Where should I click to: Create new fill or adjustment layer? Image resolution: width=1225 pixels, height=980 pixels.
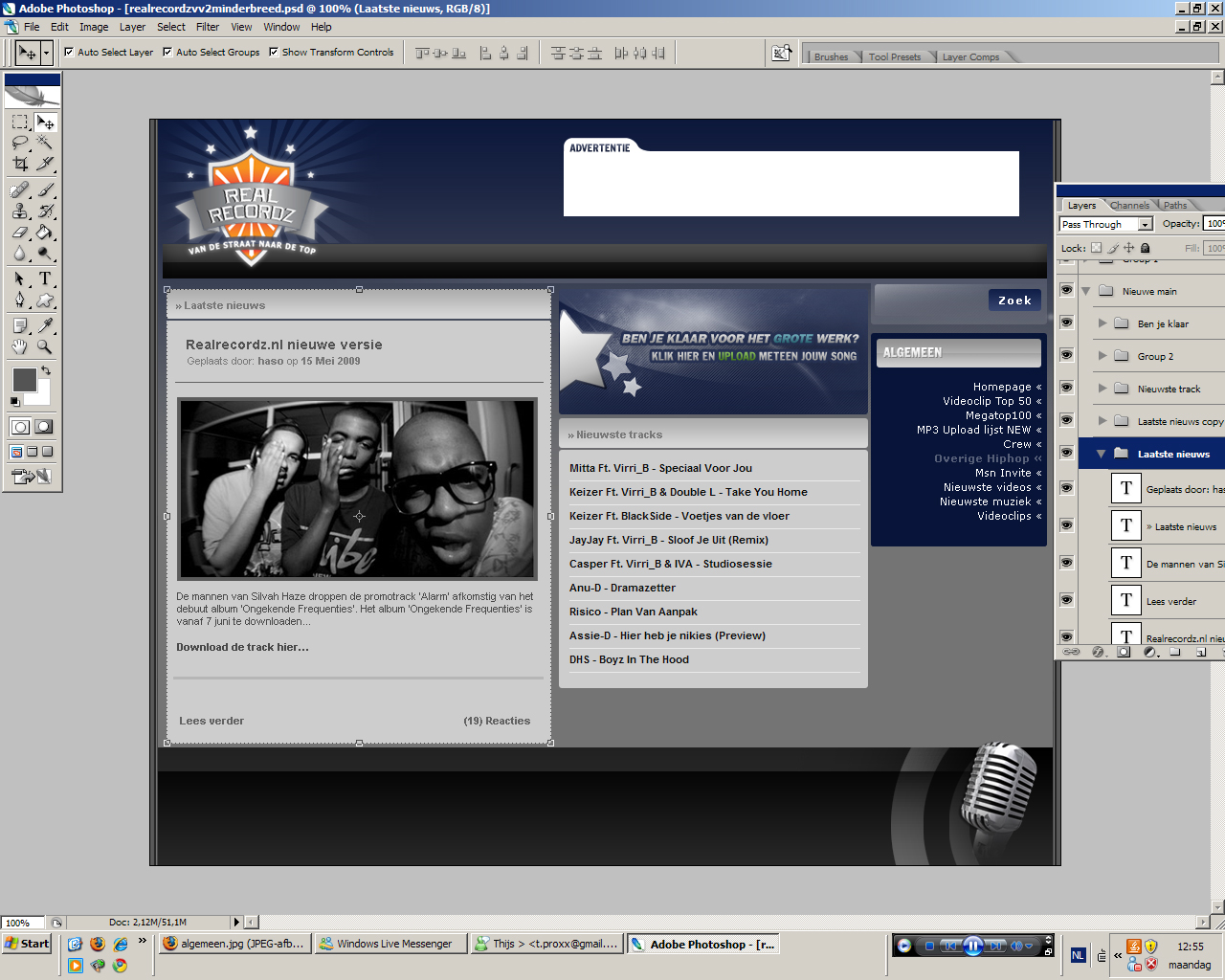click(1149, 652)
